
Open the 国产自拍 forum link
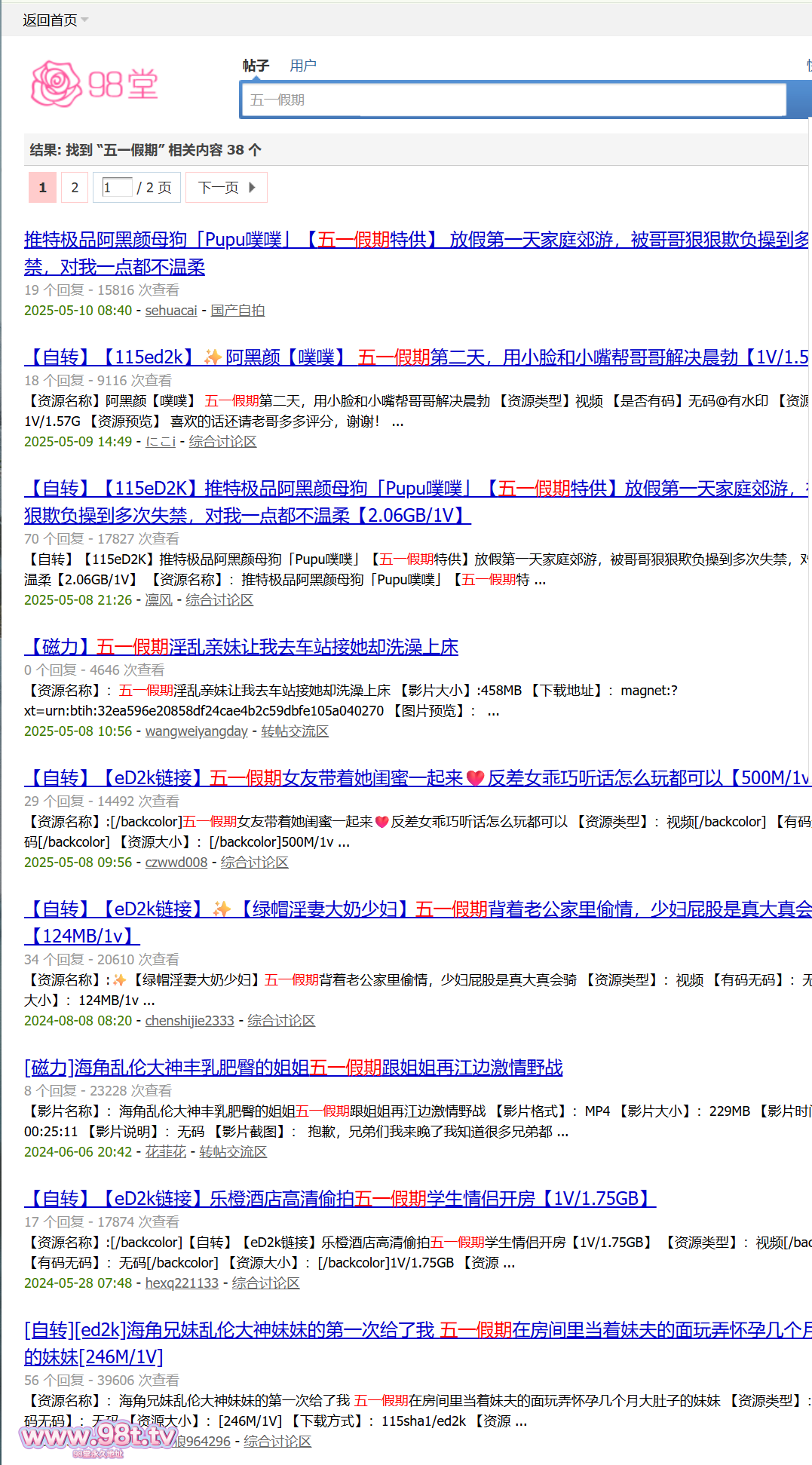click(x=237, y=311)
